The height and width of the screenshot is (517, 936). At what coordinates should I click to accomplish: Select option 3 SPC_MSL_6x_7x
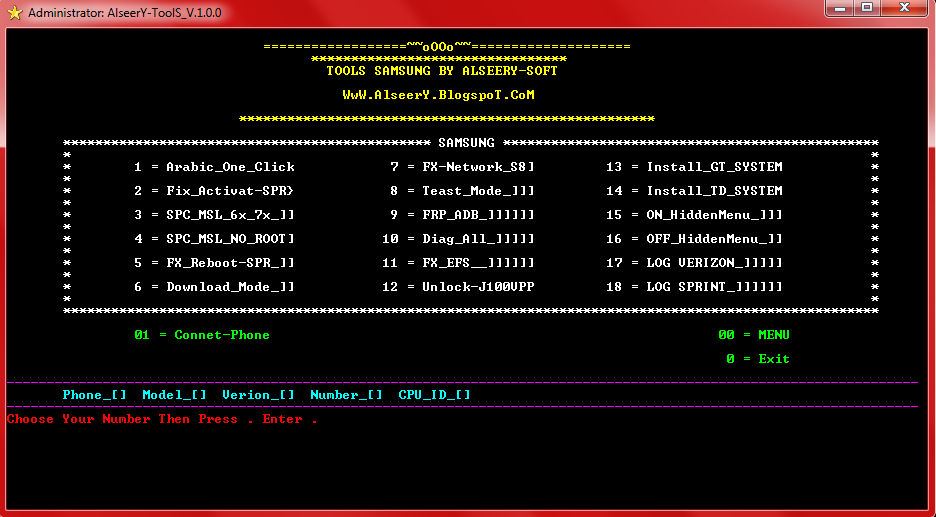(x=214, y=215)
